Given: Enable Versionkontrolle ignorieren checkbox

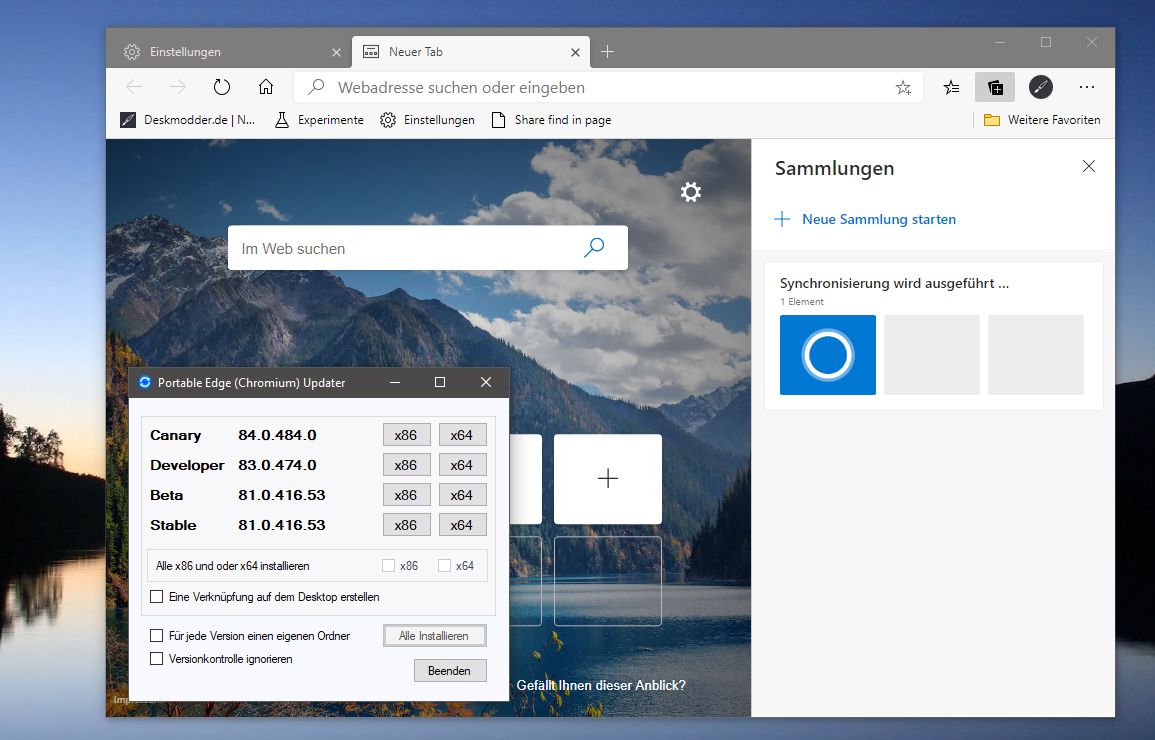Looking at the screenshot, I should tap(156, 658).
